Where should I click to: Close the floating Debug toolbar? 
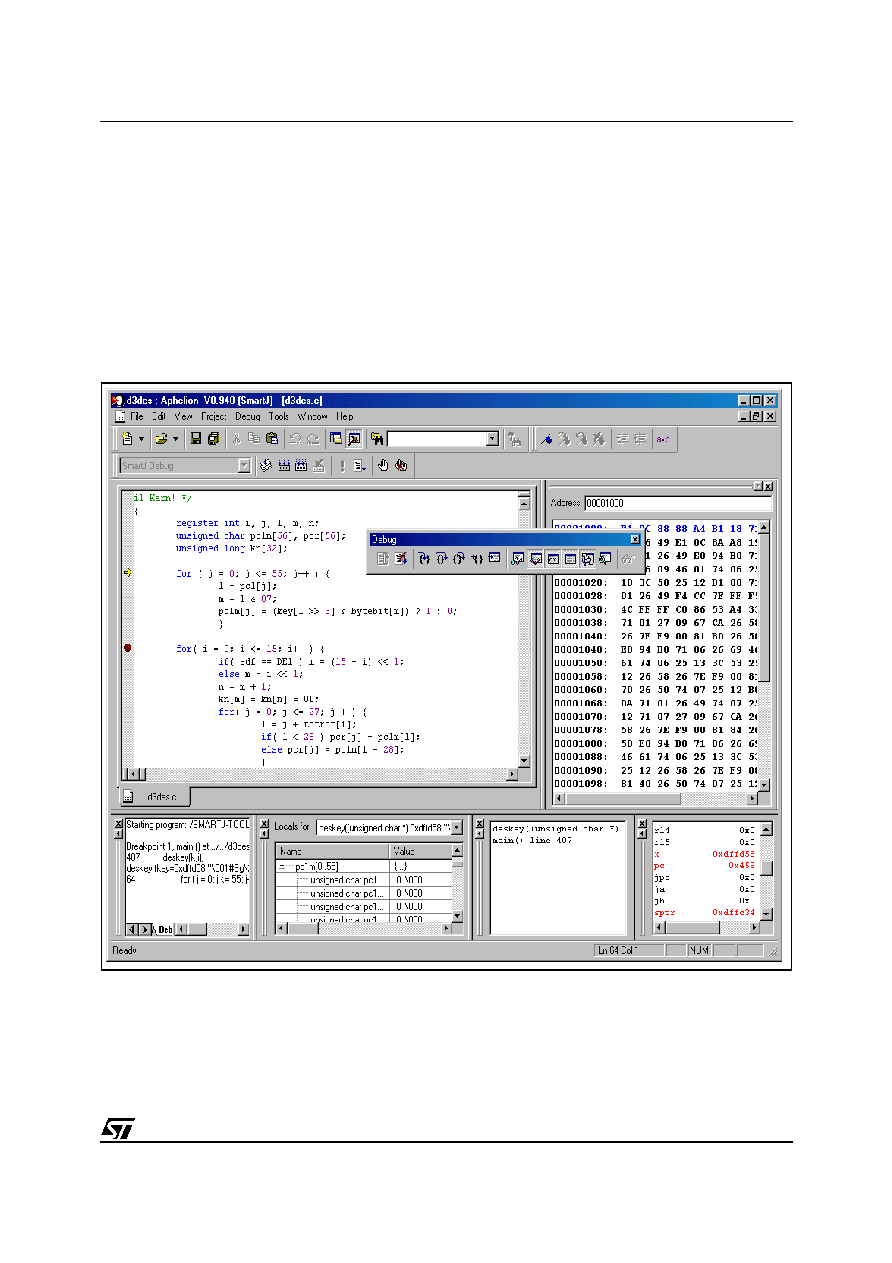635,539
